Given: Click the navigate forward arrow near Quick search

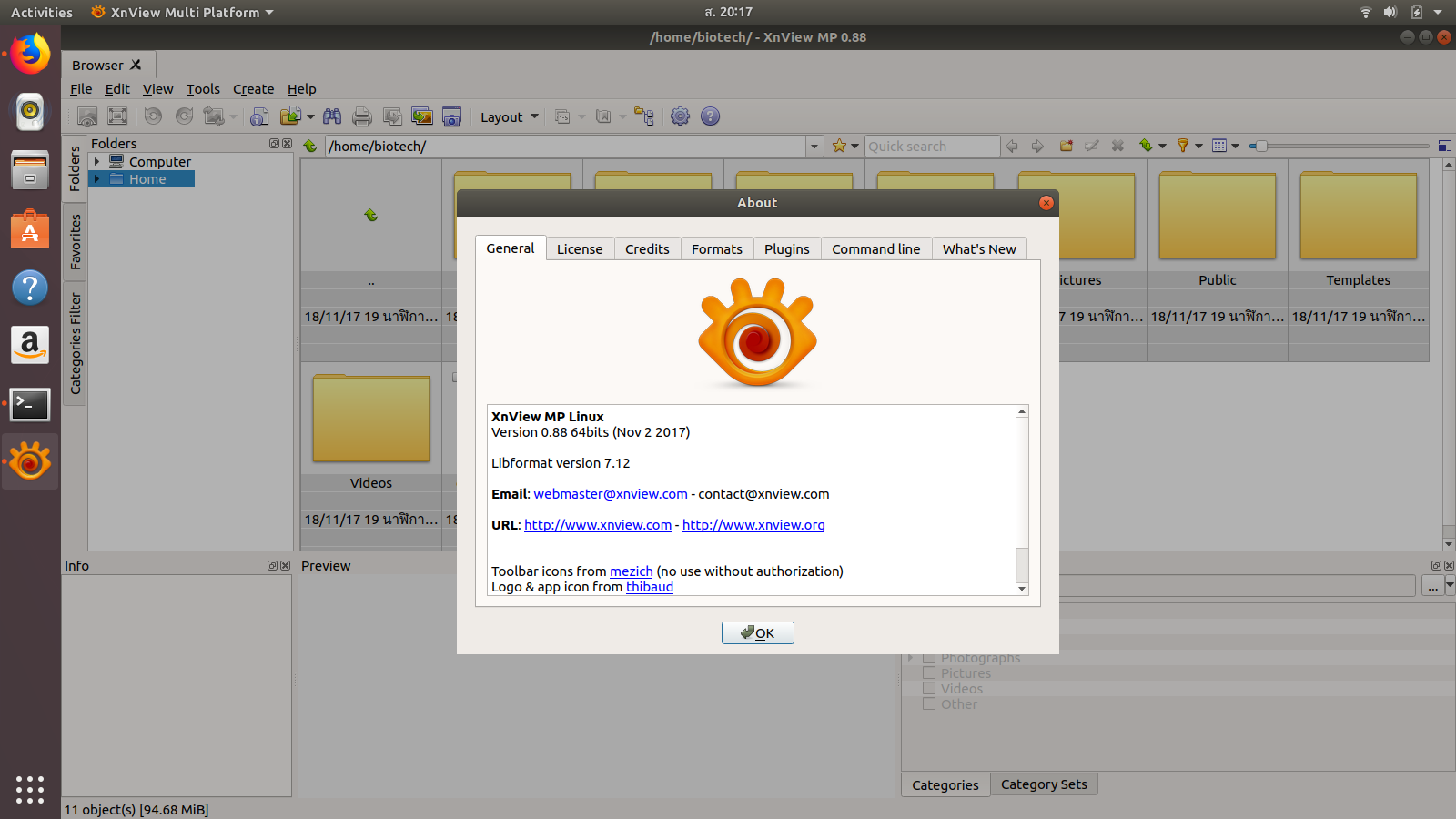Looking at the screenshot, I should pyautogui.click(x=1037, y=146).
